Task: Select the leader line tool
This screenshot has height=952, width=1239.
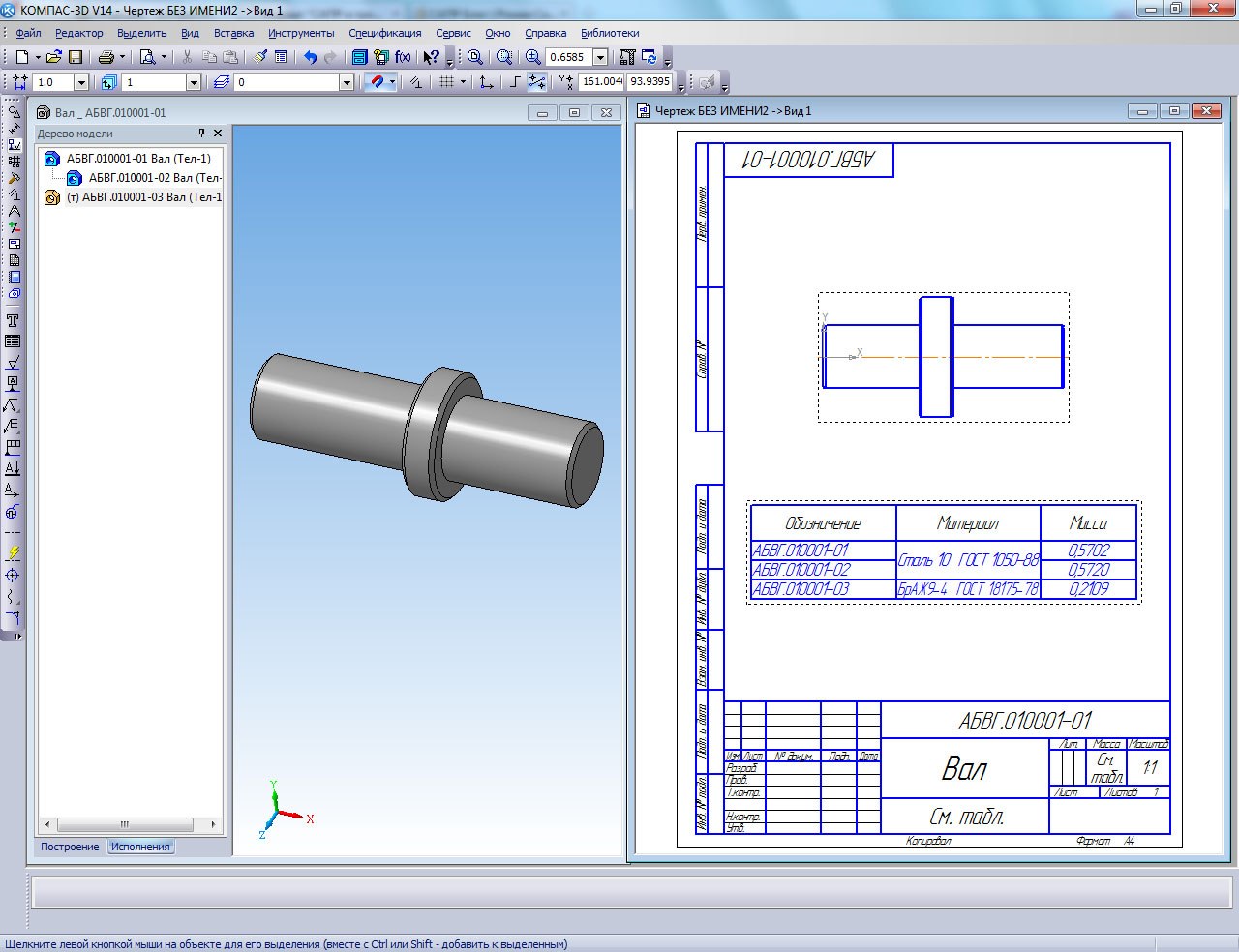Action: 13,404
